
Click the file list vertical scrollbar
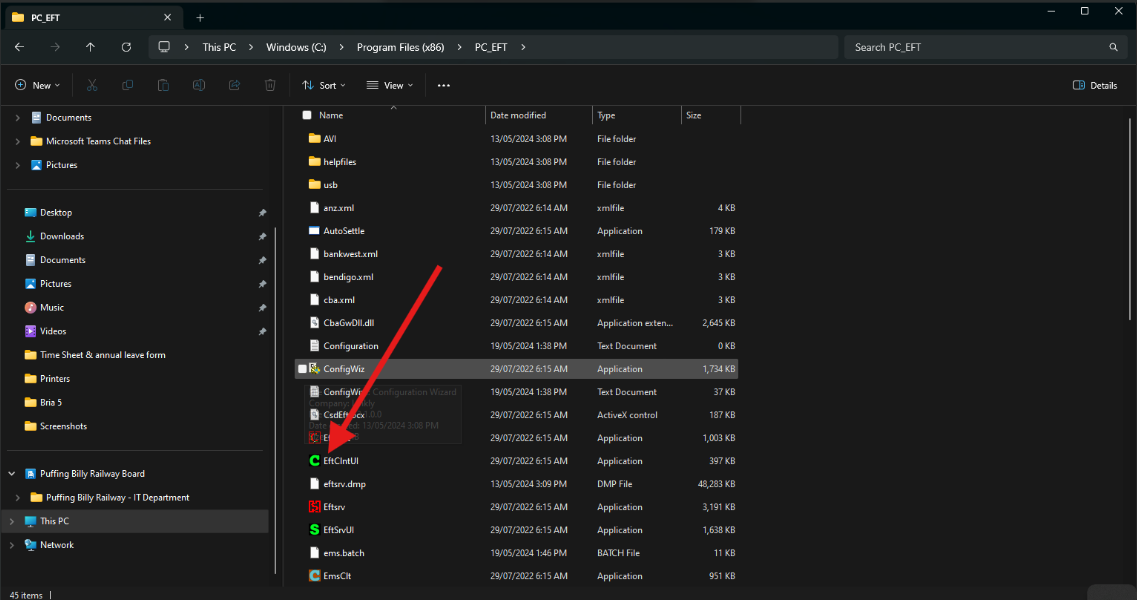(x=1130, y=218)
